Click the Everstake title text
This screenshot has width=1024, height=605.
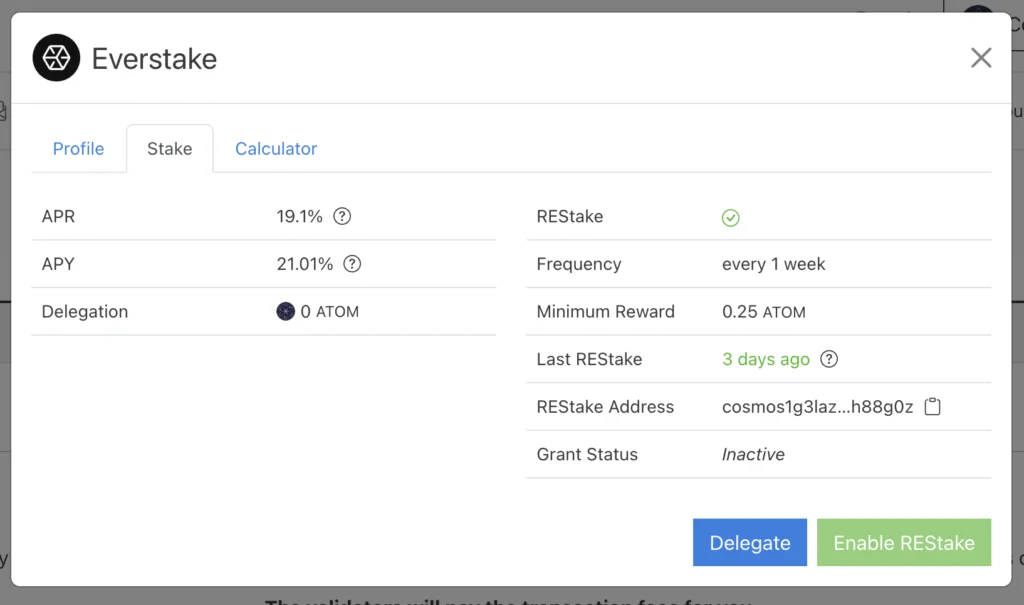pyautogui.click(x=154, y=59)
